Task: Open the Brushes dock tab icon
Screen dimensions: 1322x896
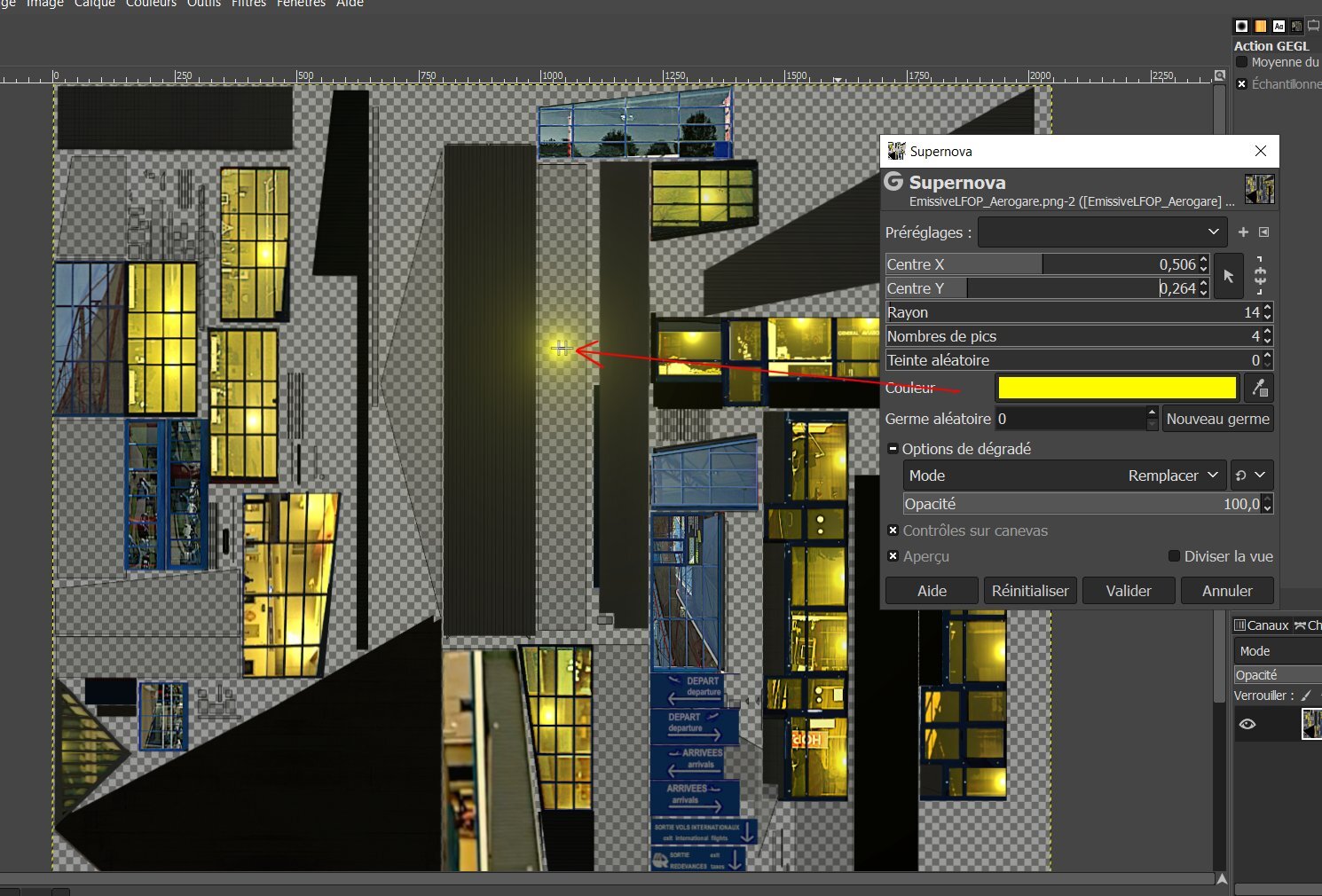Action: tap(1241, 26)
